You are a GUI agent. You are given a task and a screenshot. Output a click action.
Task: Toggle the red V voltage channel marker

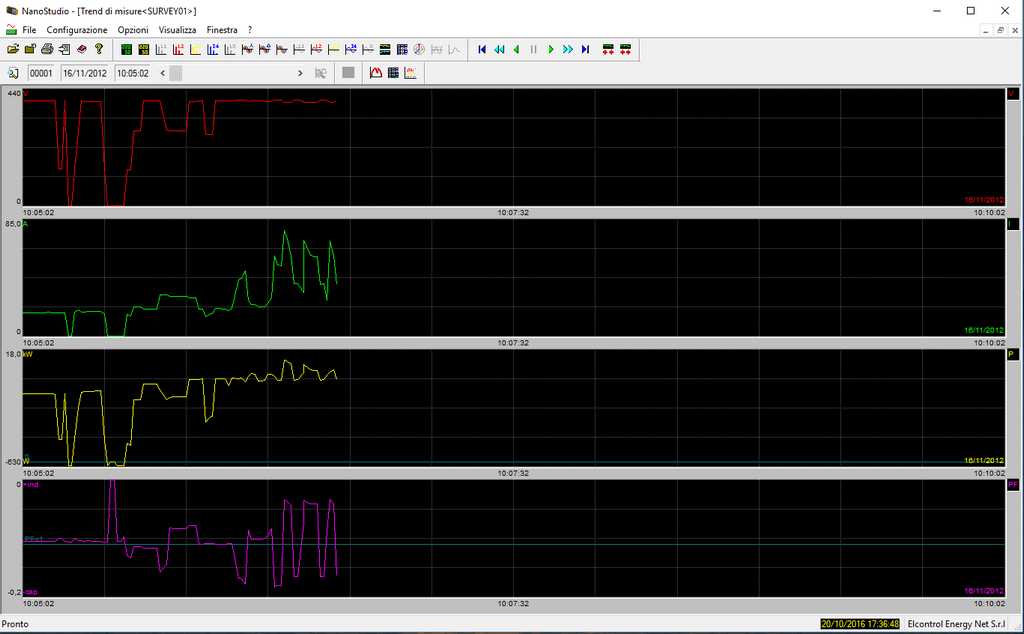pyautogui.click(x=1012, y=94)
